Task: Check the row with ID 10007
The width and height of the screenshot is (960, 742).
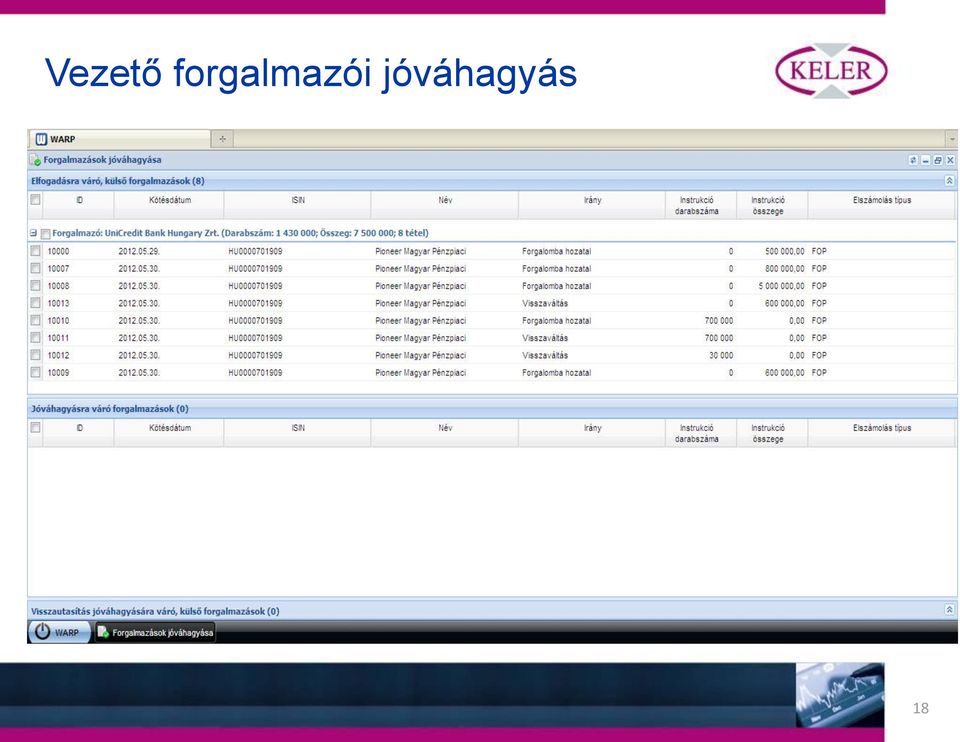Action: coord(36,268)
